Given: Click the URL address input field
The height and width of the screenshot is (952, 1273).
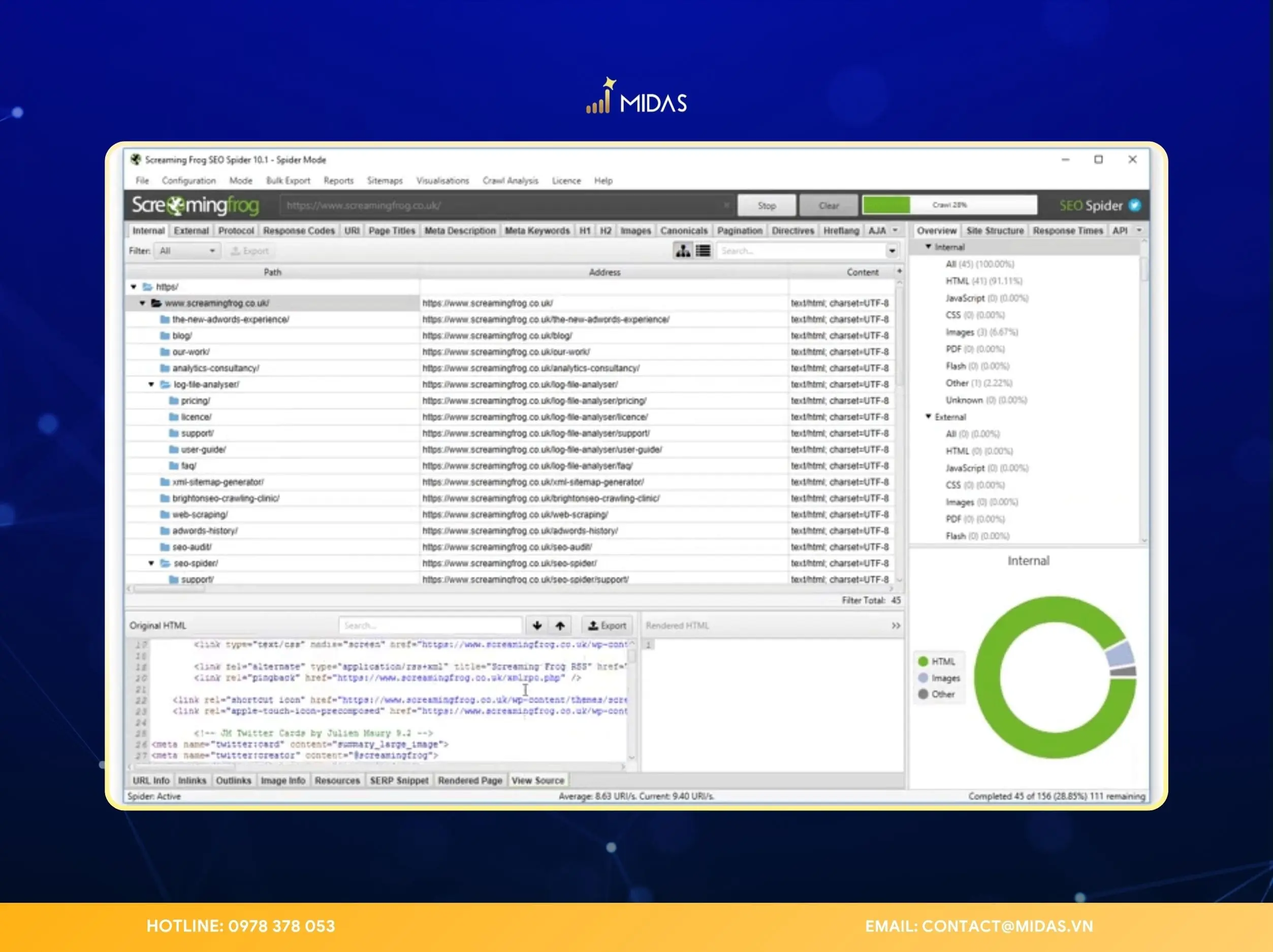Looking at the screenshot, I should (506, 205).
